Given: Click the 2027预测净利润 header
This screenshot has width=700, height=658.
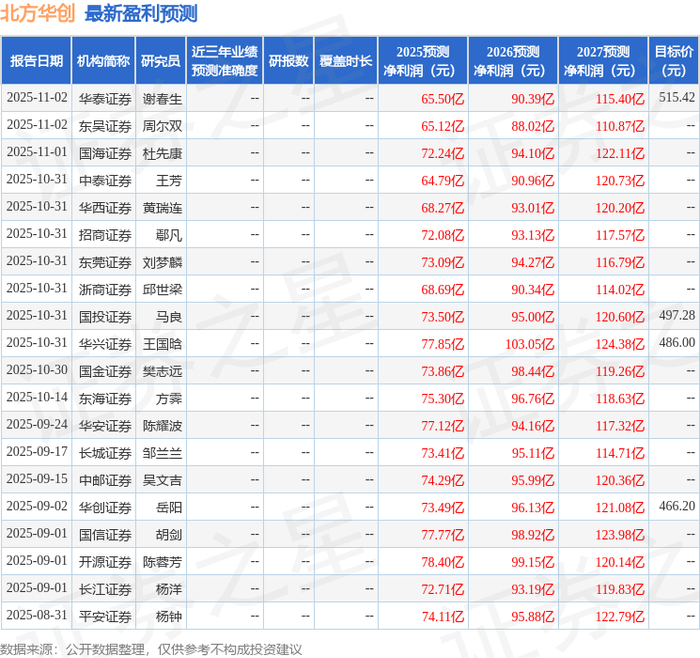Looking at the screenshot, I should 603,61.
